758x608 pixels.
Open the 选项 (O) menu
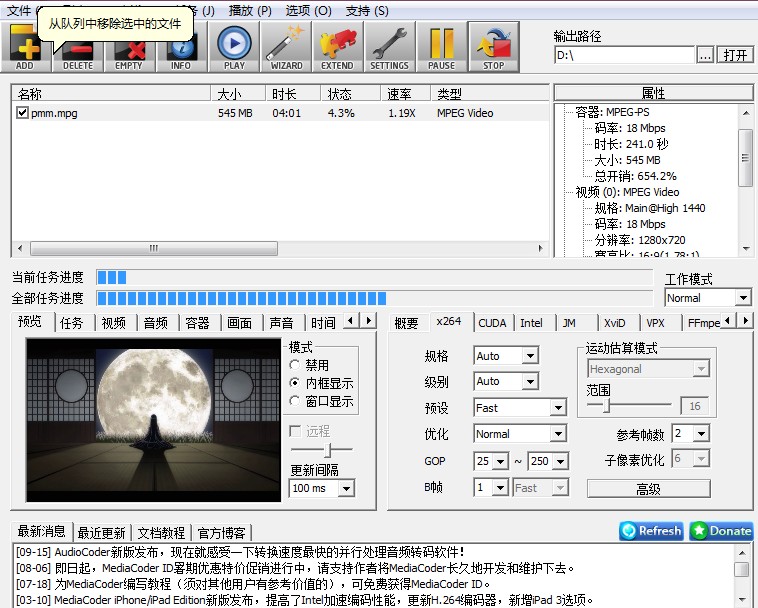[308, 11]
